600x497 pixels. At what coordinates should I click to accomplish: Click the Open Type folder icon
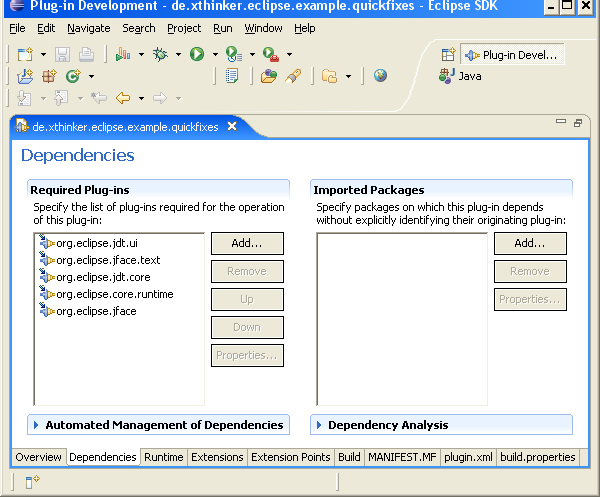tap(269, 76)
